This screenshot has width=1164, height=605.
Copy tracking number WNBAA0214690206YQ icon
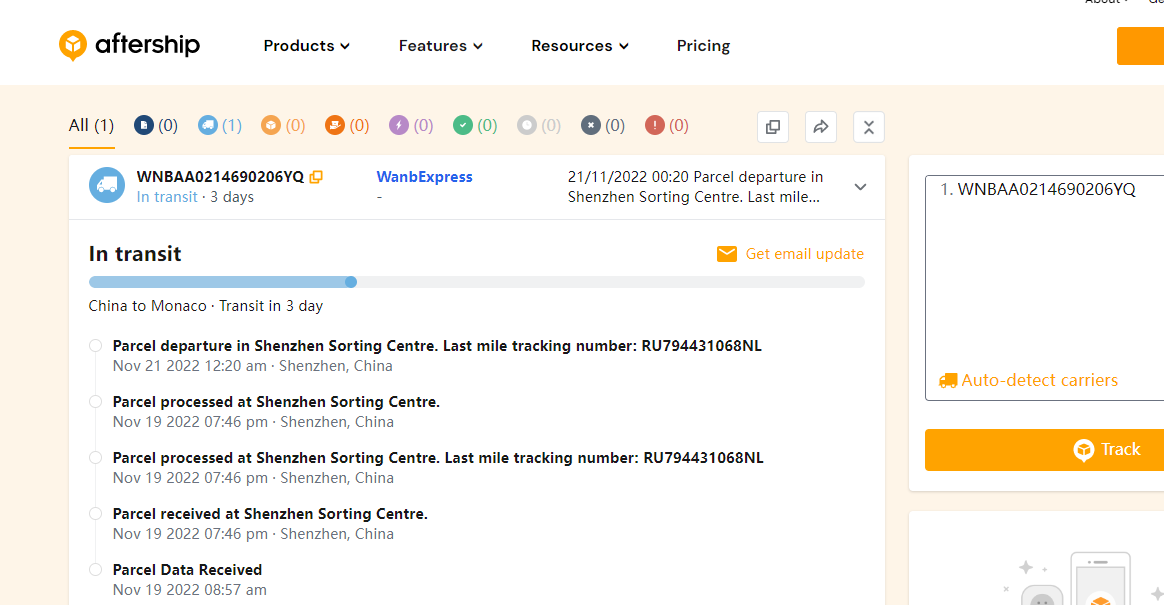[x=316, y=177]
